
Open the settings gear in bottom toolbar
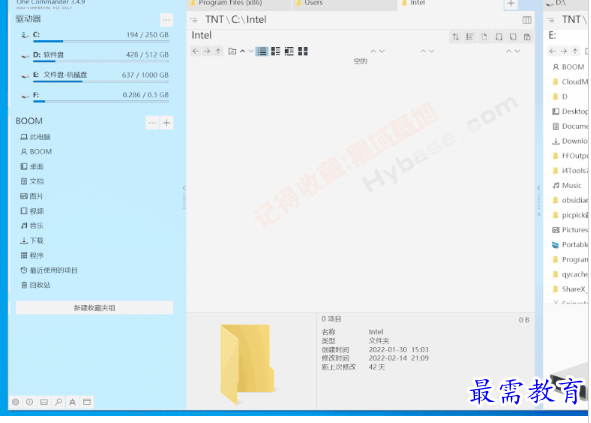pyautogui.click(x=15, y=402)
